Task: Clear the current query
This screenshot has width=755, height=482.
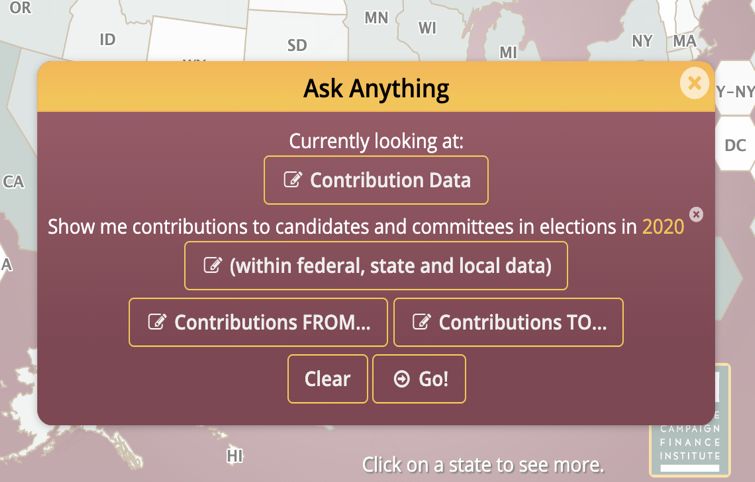Action: (327, 379)
